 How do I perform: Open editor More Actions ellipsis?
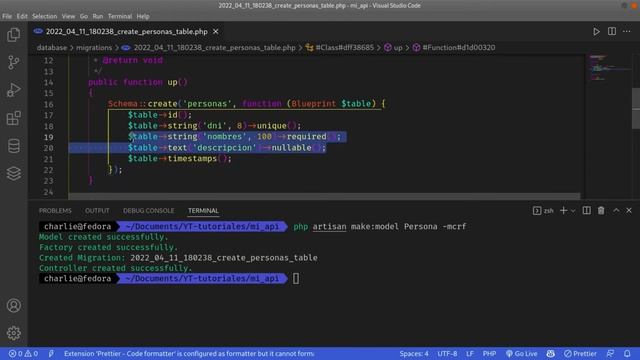coord(627,31)
